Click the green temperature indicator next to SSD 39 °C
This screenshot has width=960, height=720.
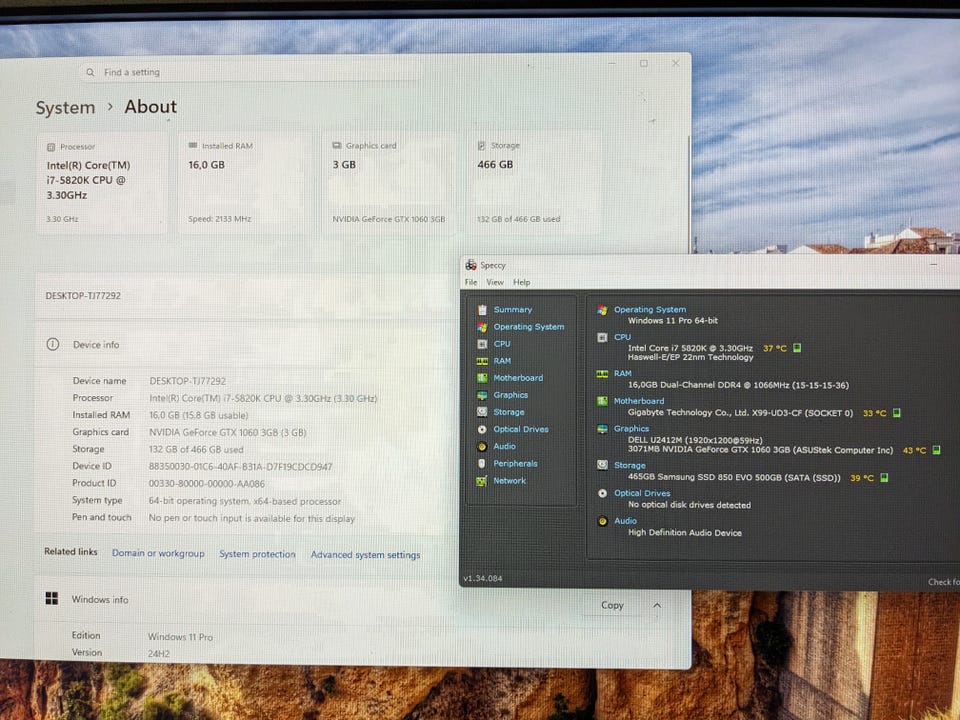(884, 478)
